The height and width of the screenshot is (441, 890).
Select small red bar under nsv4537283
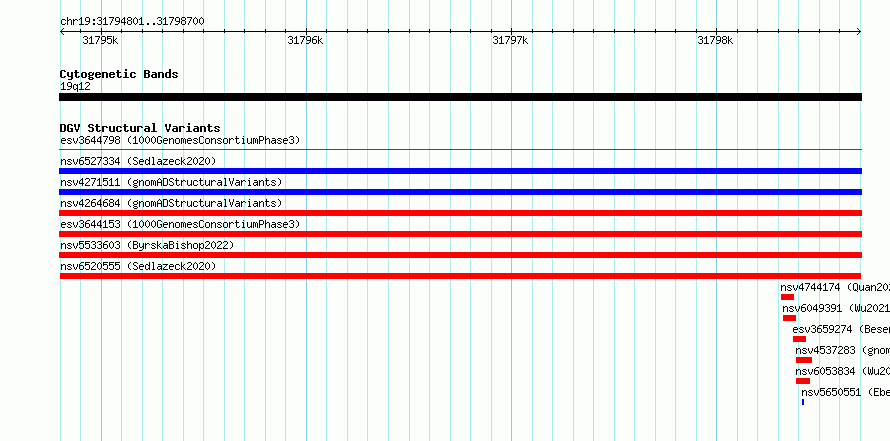(x=804, y=360)
